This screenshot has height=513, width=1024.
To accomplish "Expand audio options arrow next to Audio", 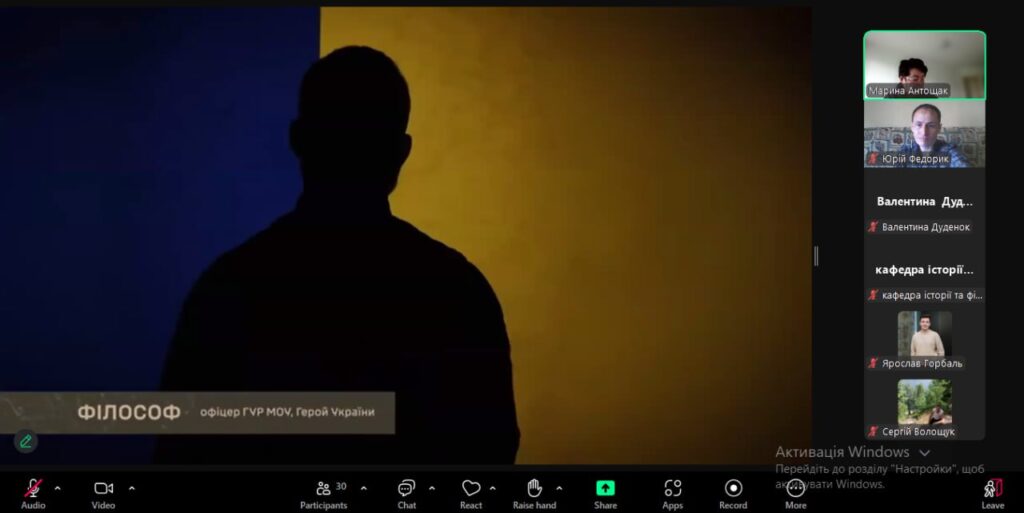I will [57, 488].
